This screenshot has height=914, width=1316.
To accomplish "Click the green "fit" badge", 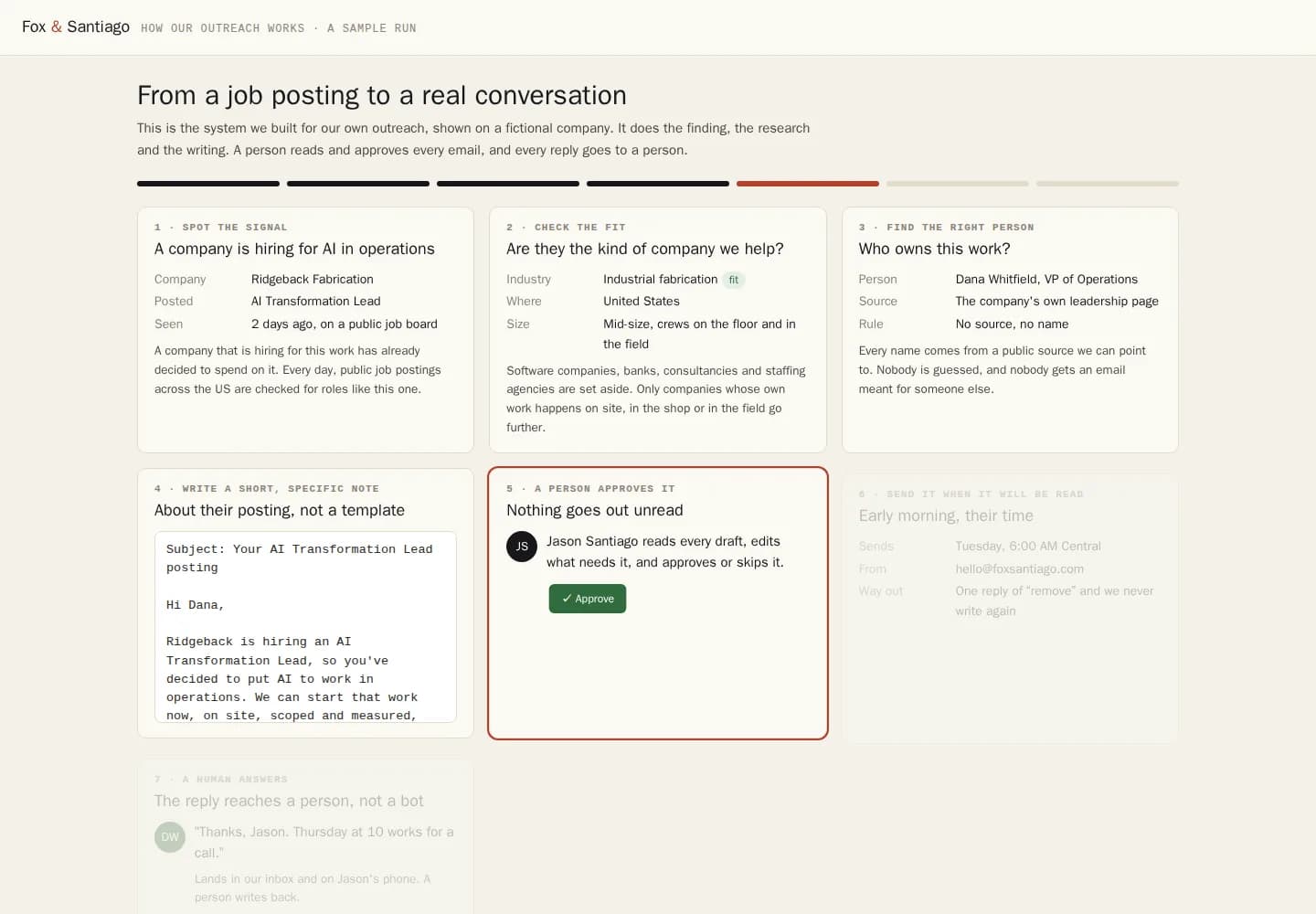I will coord(734,280).
